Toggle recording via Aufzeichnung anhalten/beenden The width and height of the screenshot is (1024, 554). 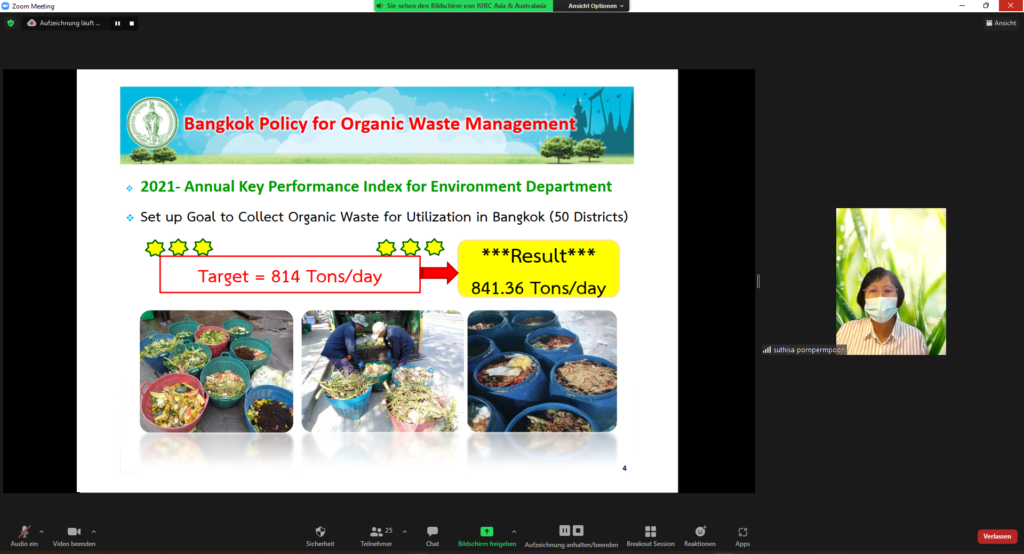[571, 534]
